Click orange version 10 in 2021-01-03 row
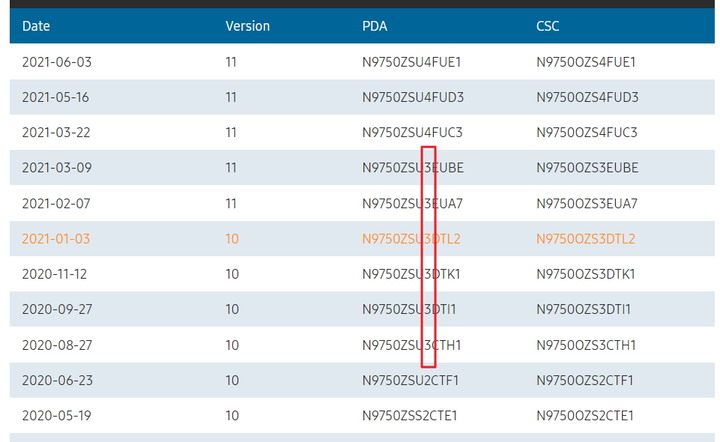This screenshot has height=442, width=720. 232,239
